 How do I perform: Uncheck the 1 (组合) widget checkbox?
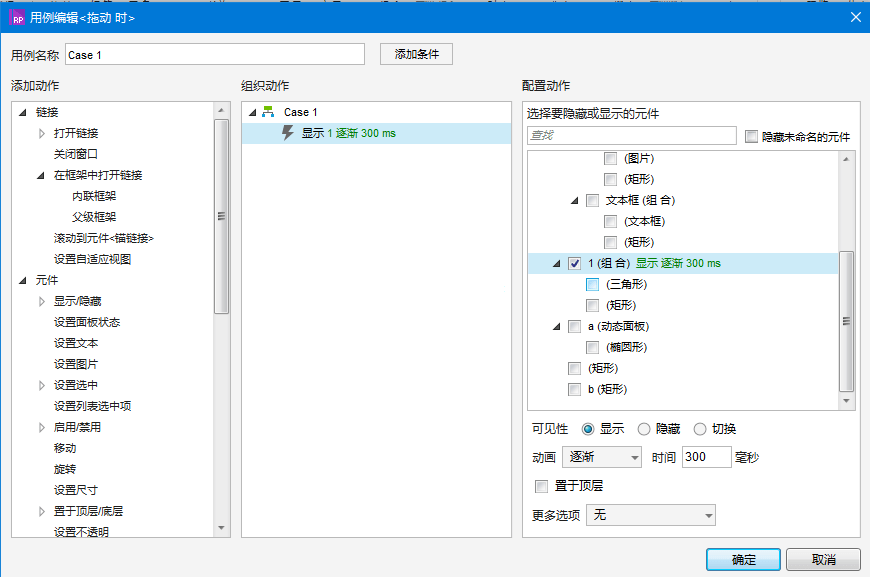(x=575, y=263)
